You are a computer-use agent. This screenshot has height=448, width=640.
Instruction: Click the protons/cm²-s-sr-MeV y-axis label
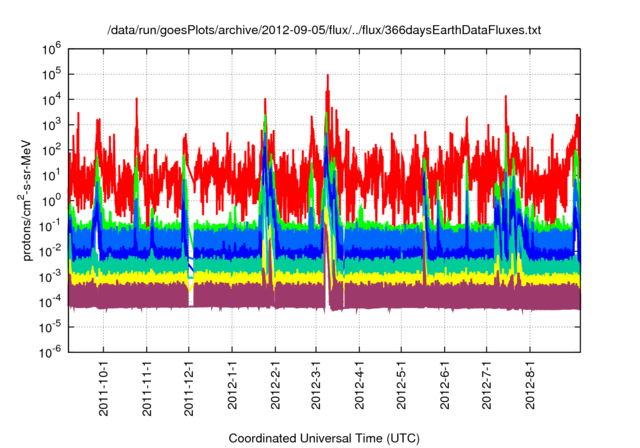29,199
